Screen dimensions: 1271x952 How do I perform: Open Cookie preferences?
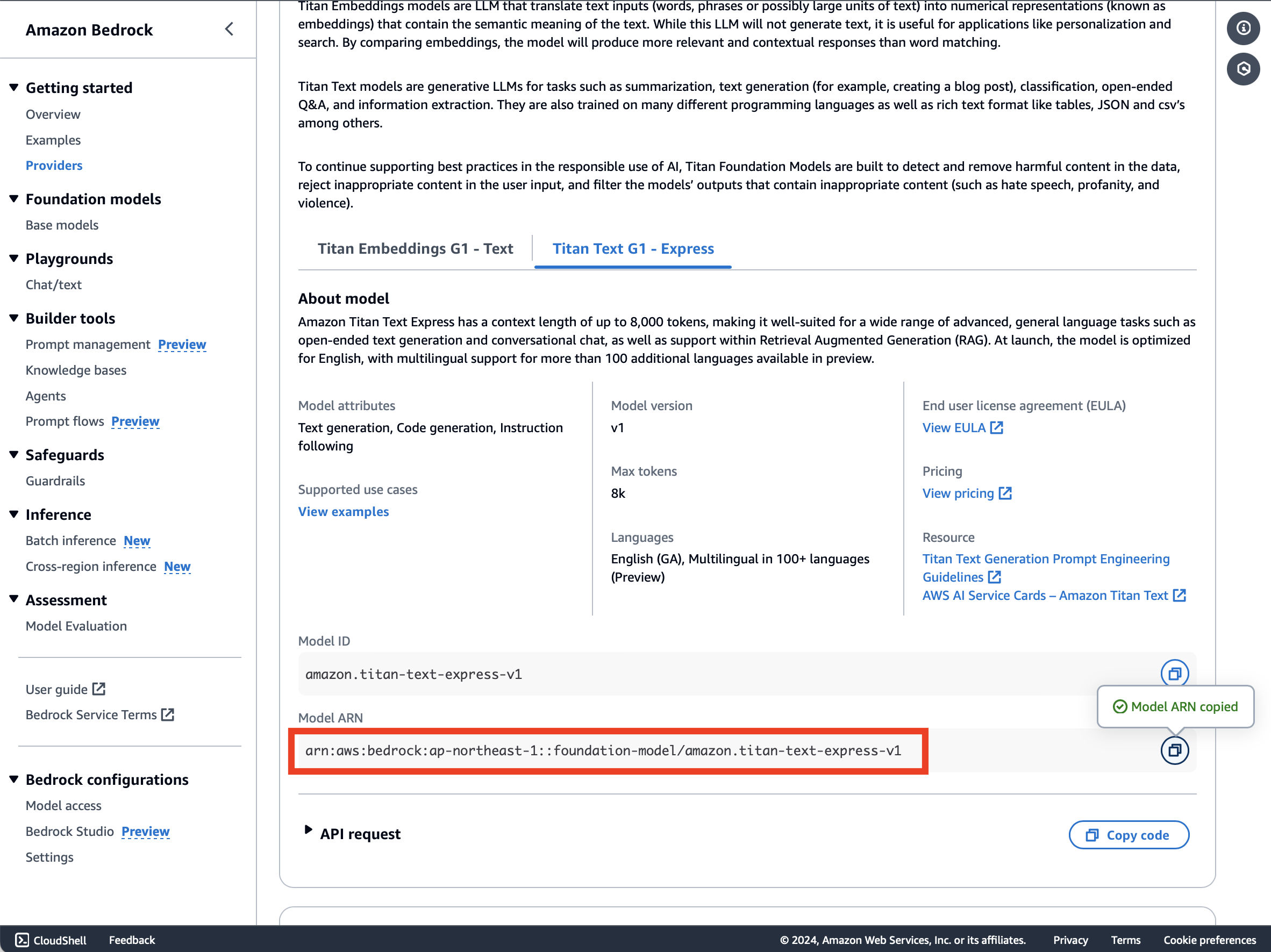(1209, 940)
